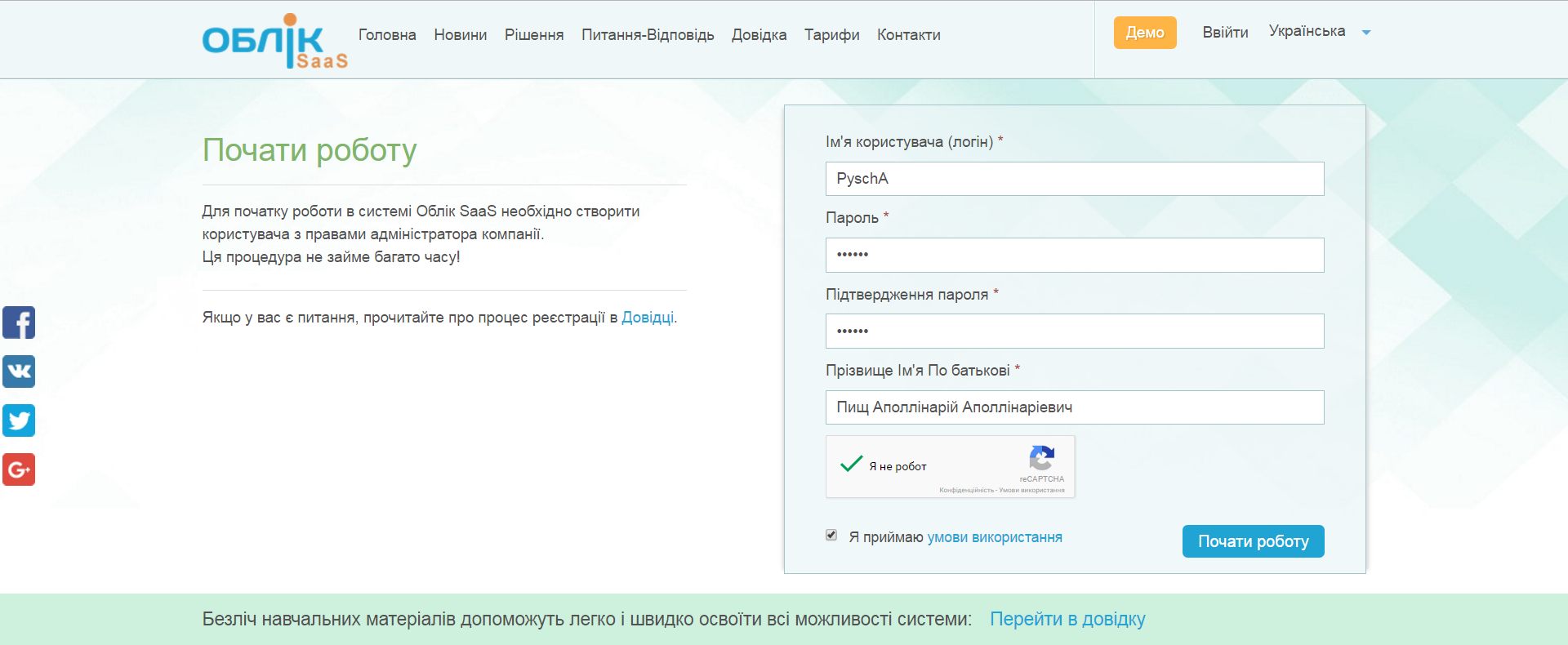
Task: Click the orange Демо button
Action: pyautogui.click(x=1145, y=33)
